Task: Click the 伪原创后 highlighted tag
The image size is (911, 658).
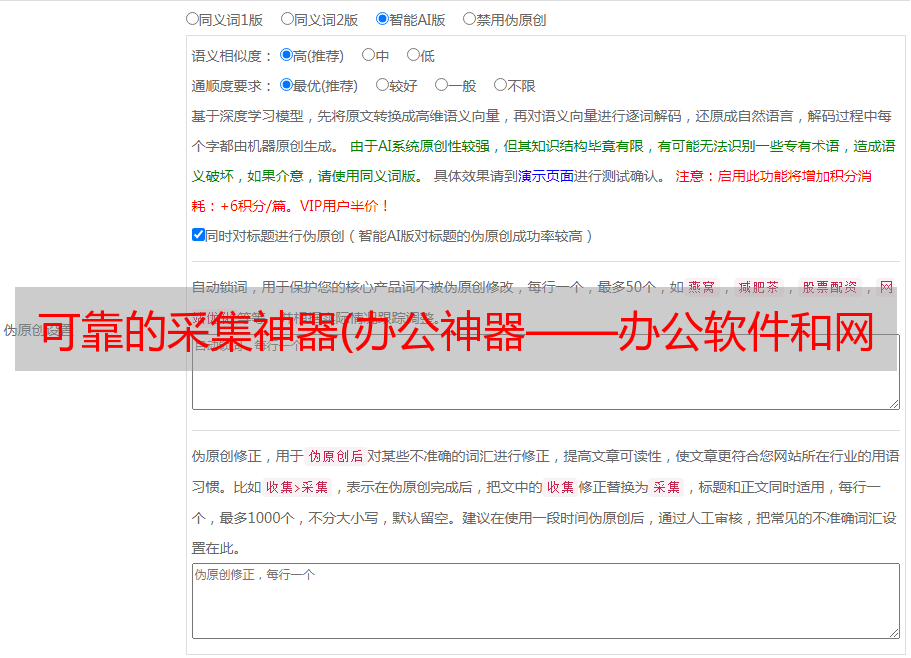Action: (x=335, y=456)
